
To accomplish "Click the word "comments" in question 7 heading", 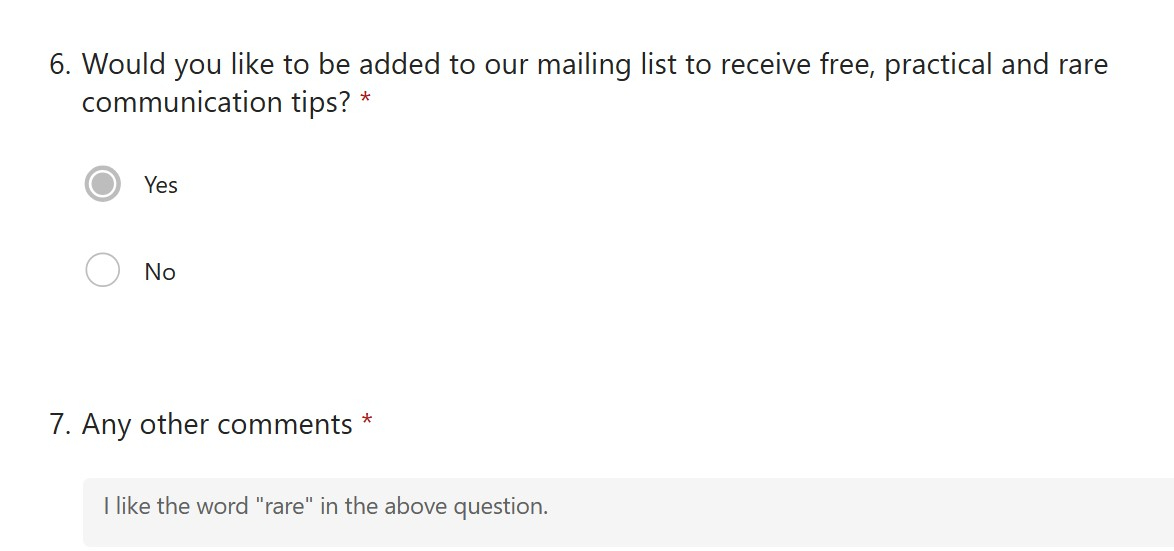I will click(285, 425).
